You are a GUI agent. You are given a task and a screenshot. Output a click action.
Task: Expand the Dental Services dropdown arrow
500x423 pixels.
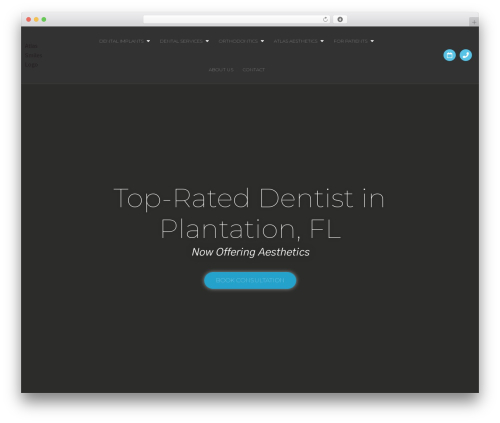click(207, 41)
